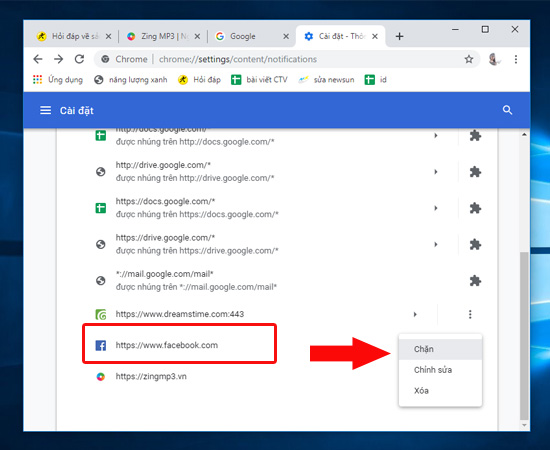
Task: Expand the https://drive.google.com row arrow
Action: tap(436, 244)
